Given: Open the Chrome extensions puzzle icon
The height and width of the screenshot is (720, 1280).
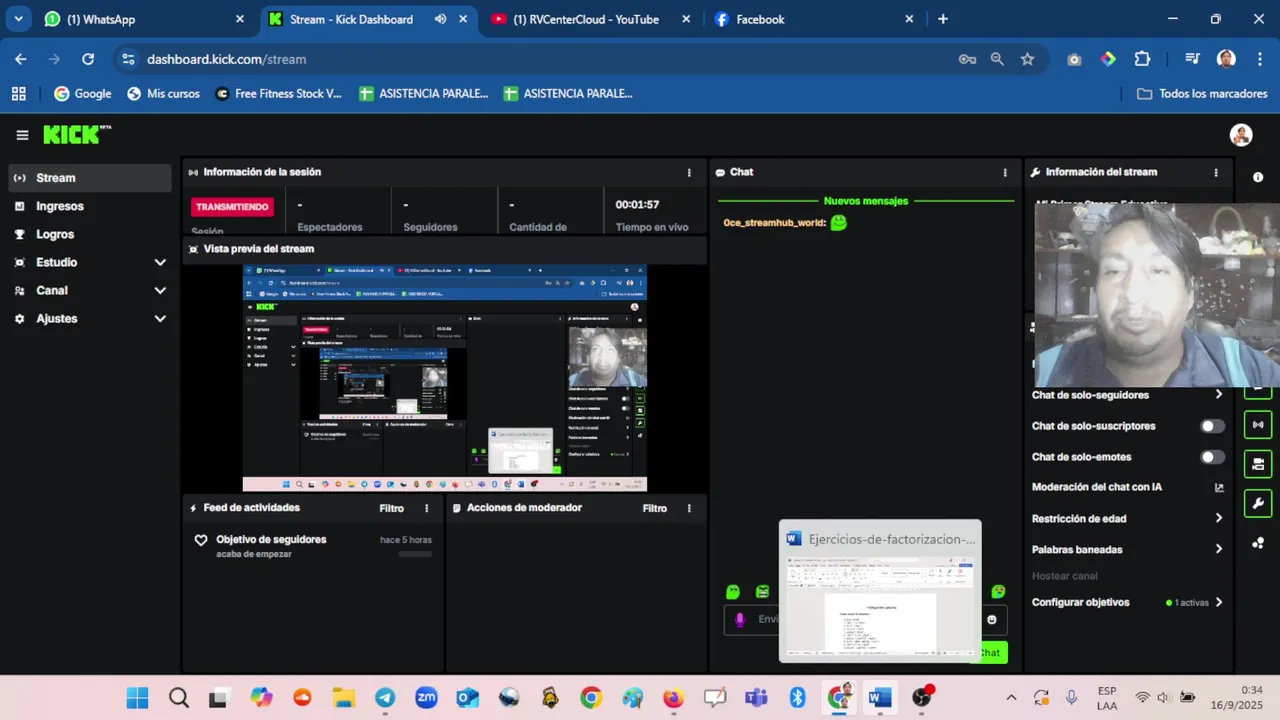Looking at the screenshot, I should pyautogui.click(x=1142, y=59).
